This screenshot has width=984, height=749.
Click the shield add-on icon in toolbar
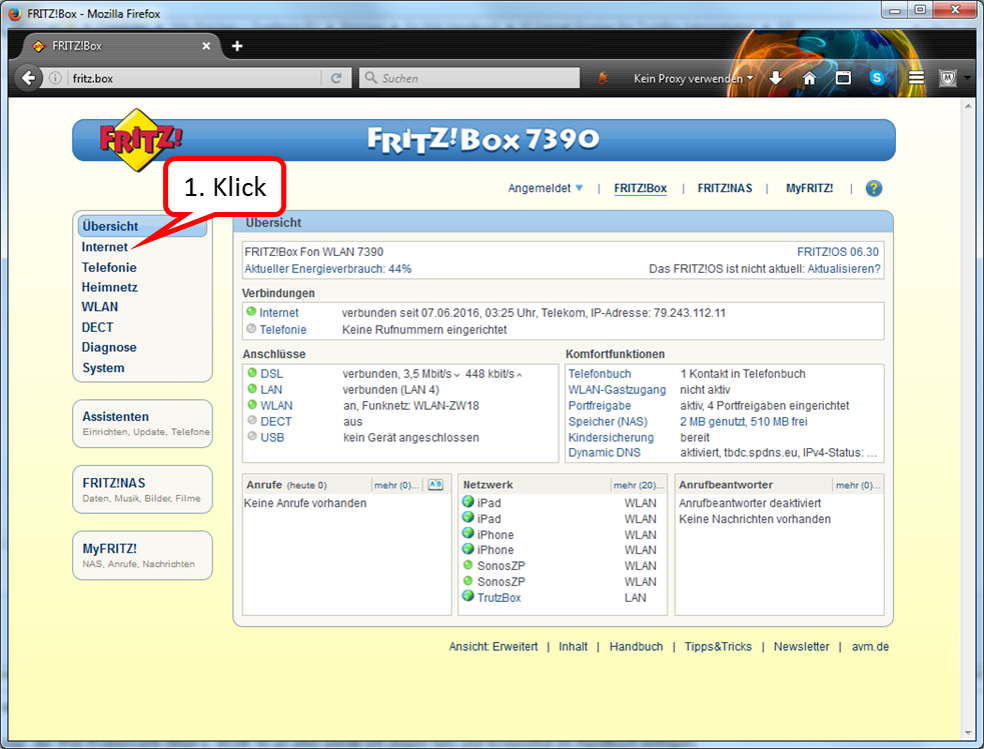coord(948,78)
